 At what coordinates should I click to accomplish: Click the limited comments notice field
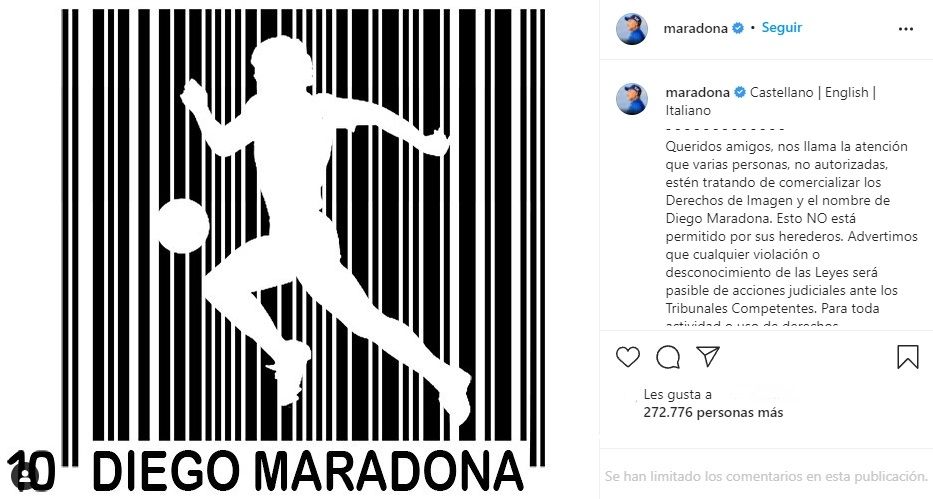[x=766, y=476]
